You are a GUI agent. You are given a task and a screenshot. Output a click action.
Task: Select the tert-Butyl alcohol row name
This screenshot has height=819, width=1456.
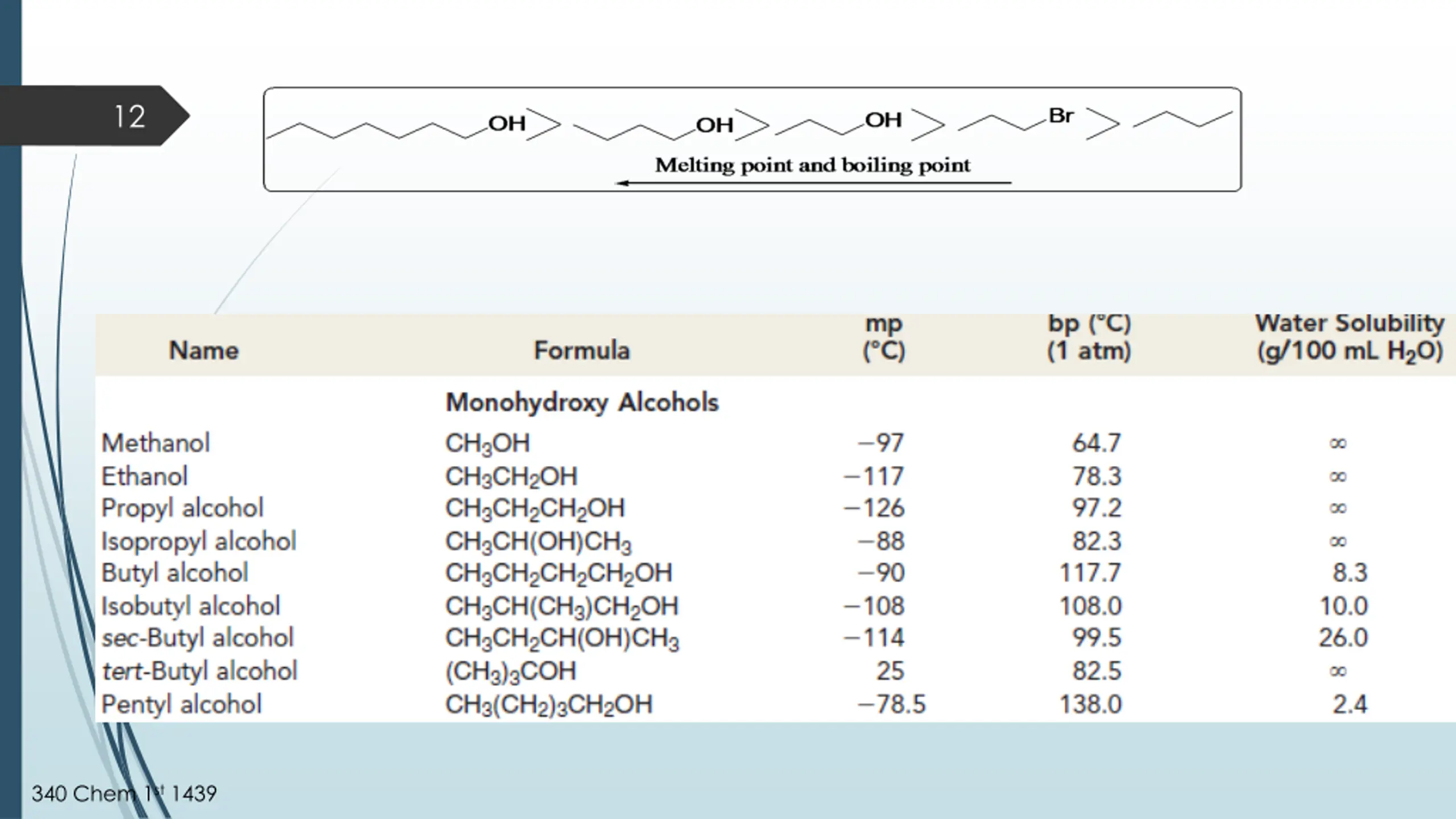pyautogui.click(x=199, y=671)
